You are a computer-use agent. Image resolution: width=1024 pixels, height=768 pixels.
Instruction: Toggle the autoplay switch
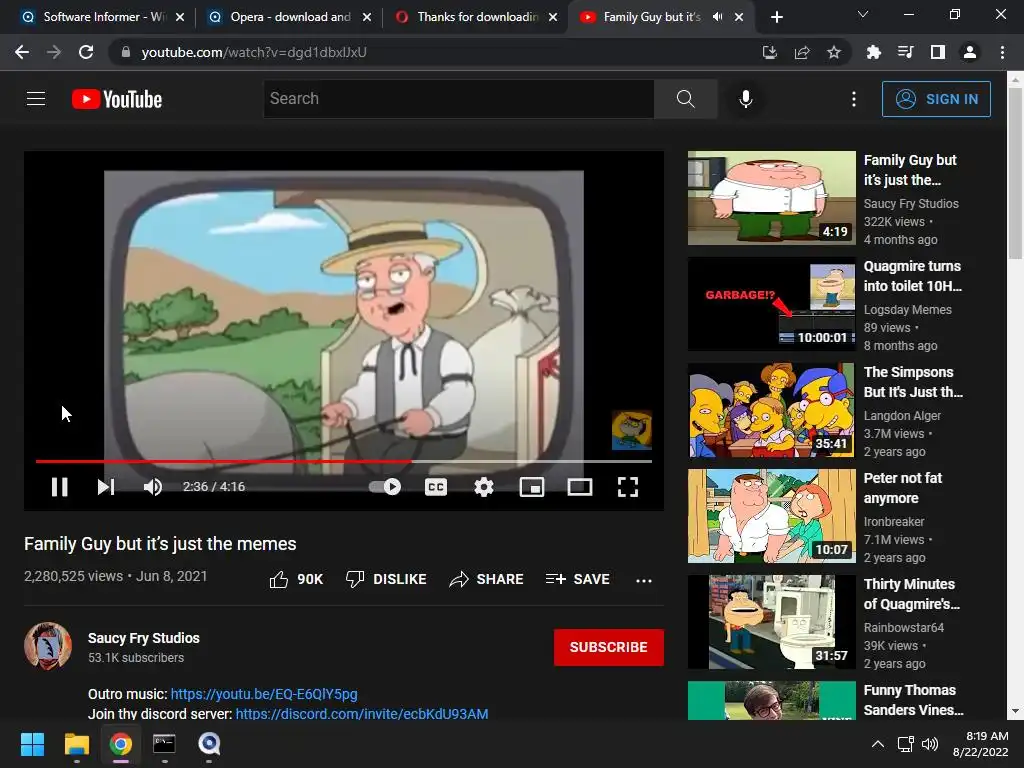[385, 487]
